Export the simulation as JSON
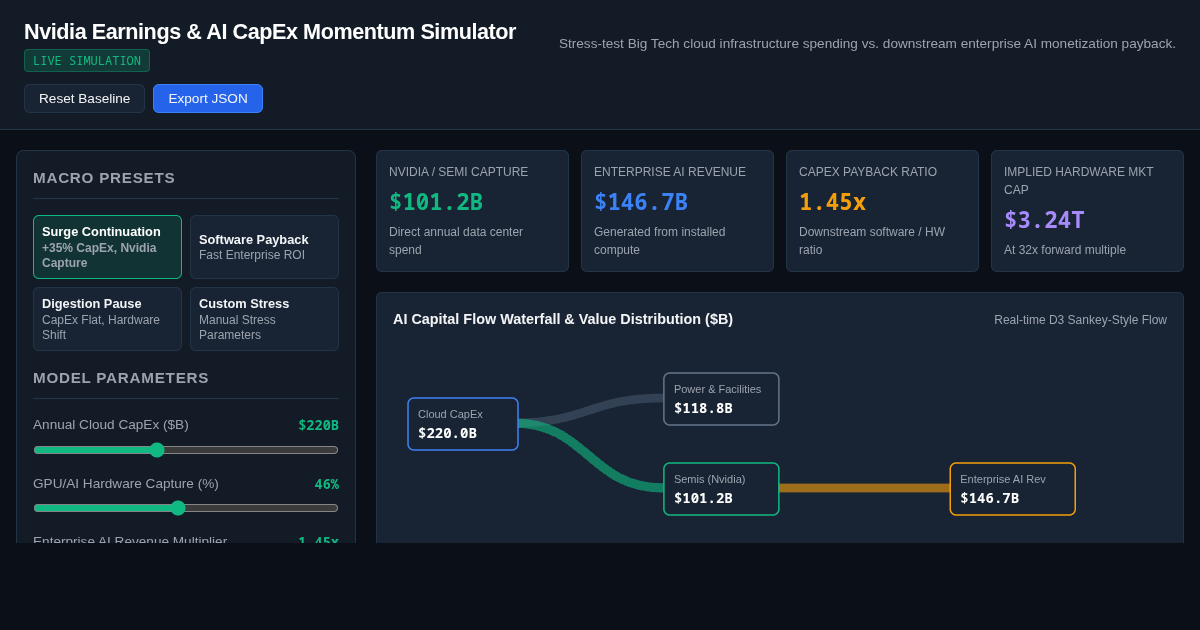1200x630 pixels. [208, 98]
